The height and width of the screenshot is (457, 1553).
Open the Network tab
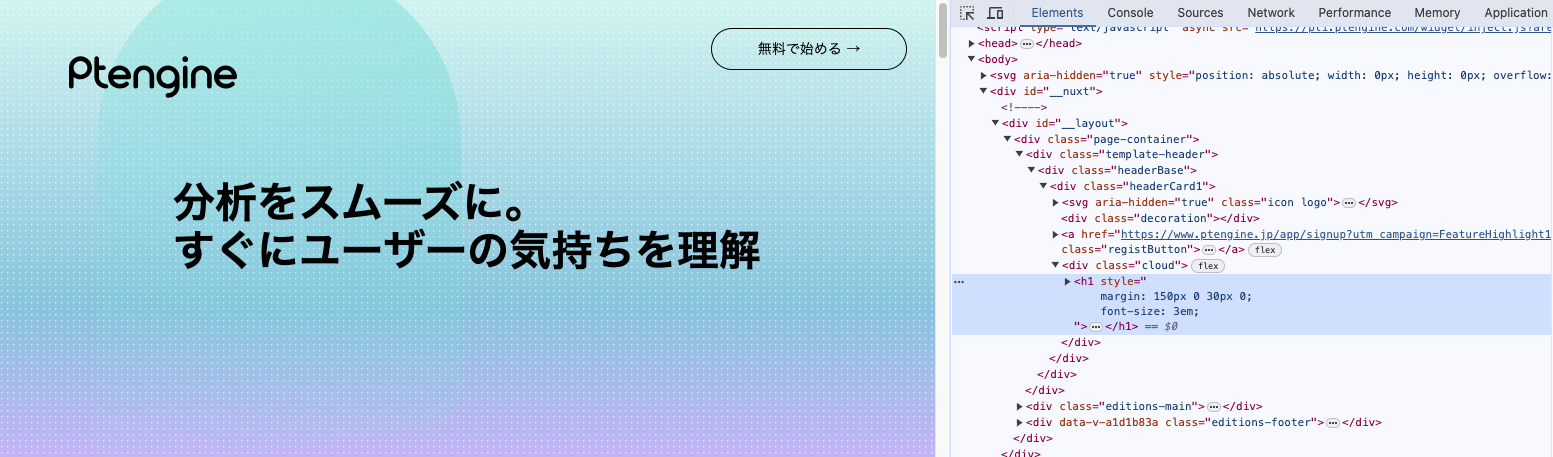1270,13
